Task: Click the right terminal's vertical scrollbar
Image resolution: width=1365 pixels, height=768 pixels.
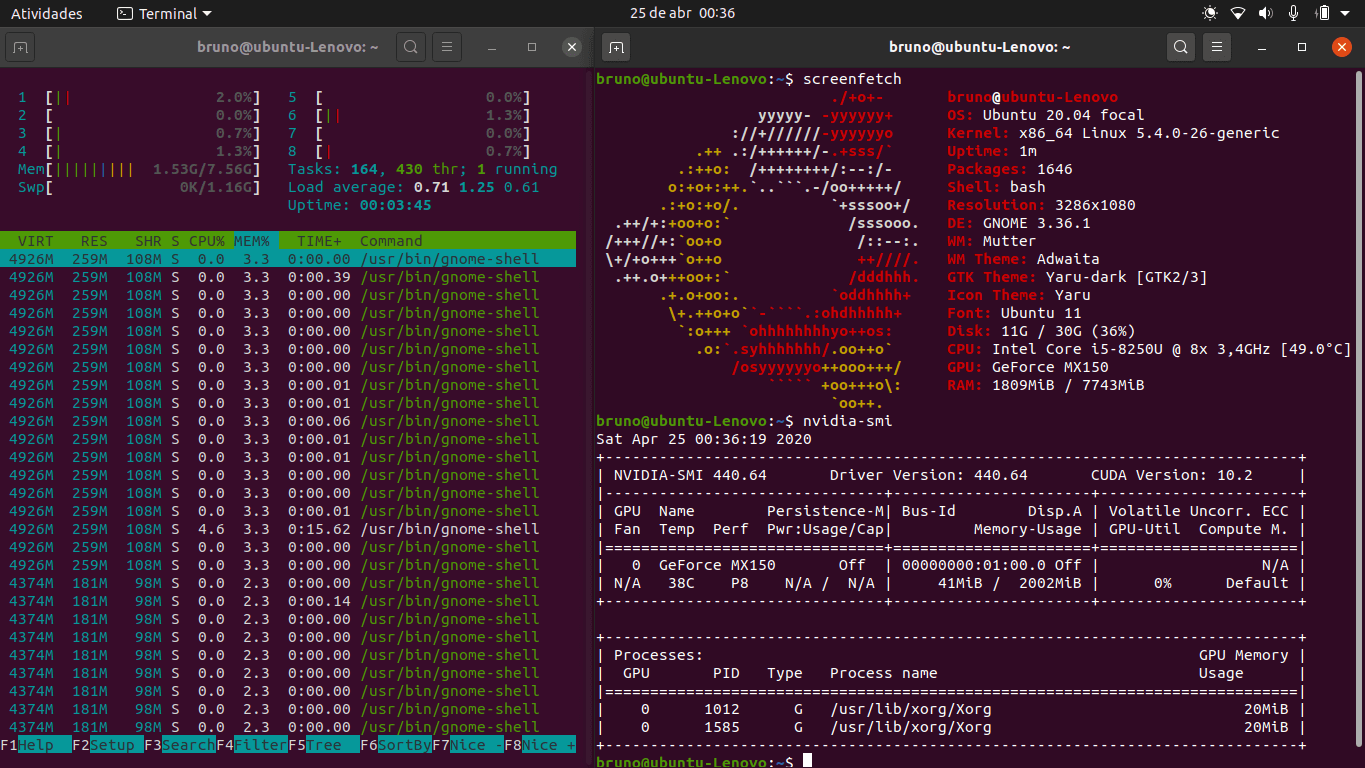Action: click(1359, 410)
